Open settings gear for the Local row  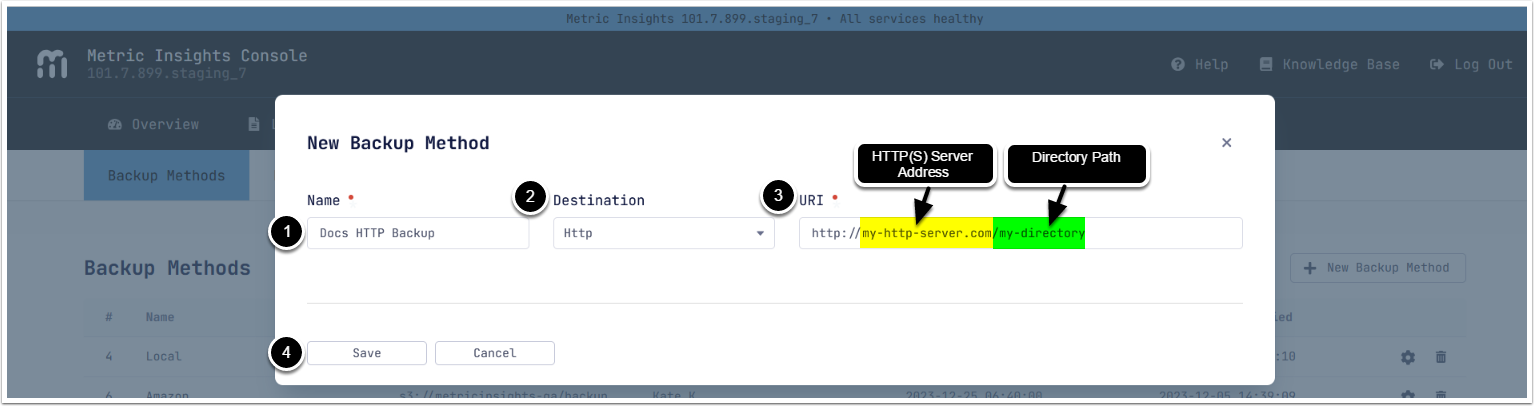[1408, 357]
